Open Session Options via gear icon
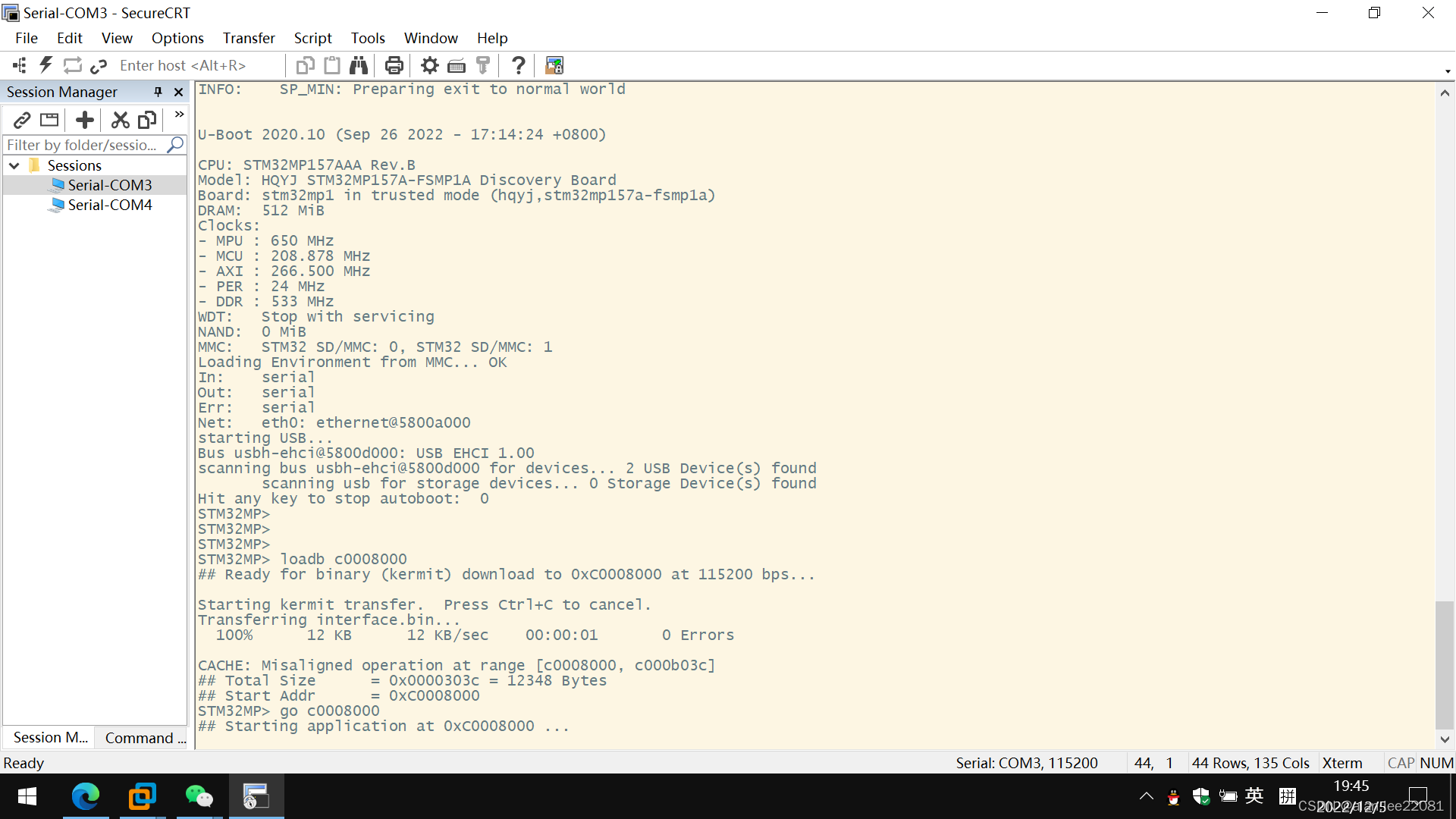Viewport: 1456px width, 819px height. tap(429, 65)
